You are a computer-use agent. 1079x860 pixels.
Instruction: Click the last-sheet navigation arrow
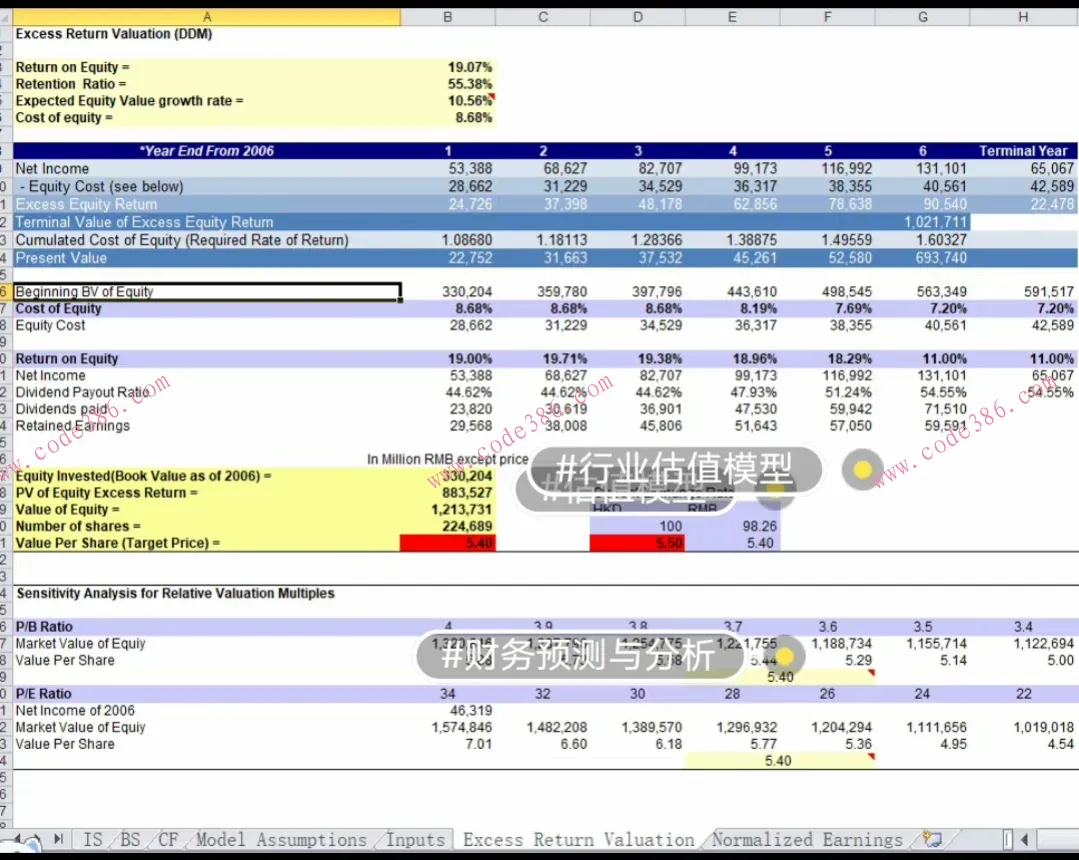(58, 839)
